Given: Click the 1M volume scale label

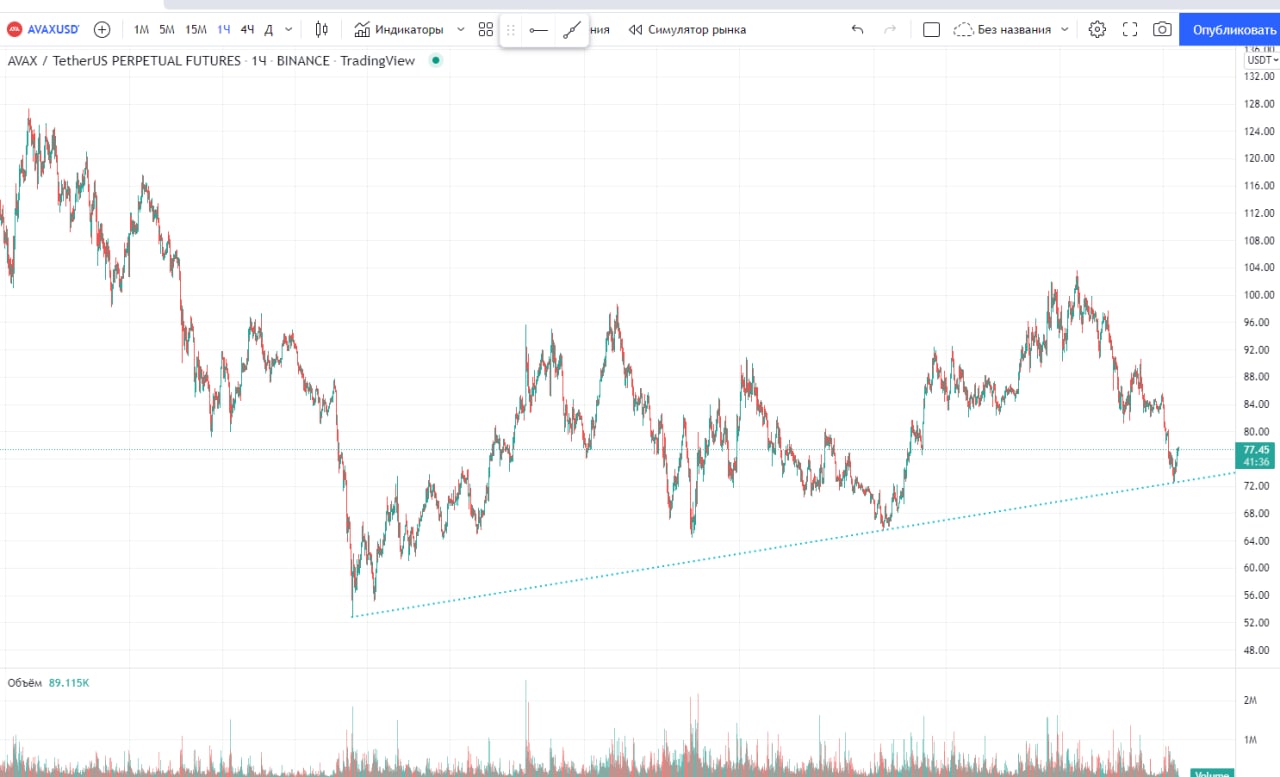Looking at the screenshot, I should [x=1250, y=740].
